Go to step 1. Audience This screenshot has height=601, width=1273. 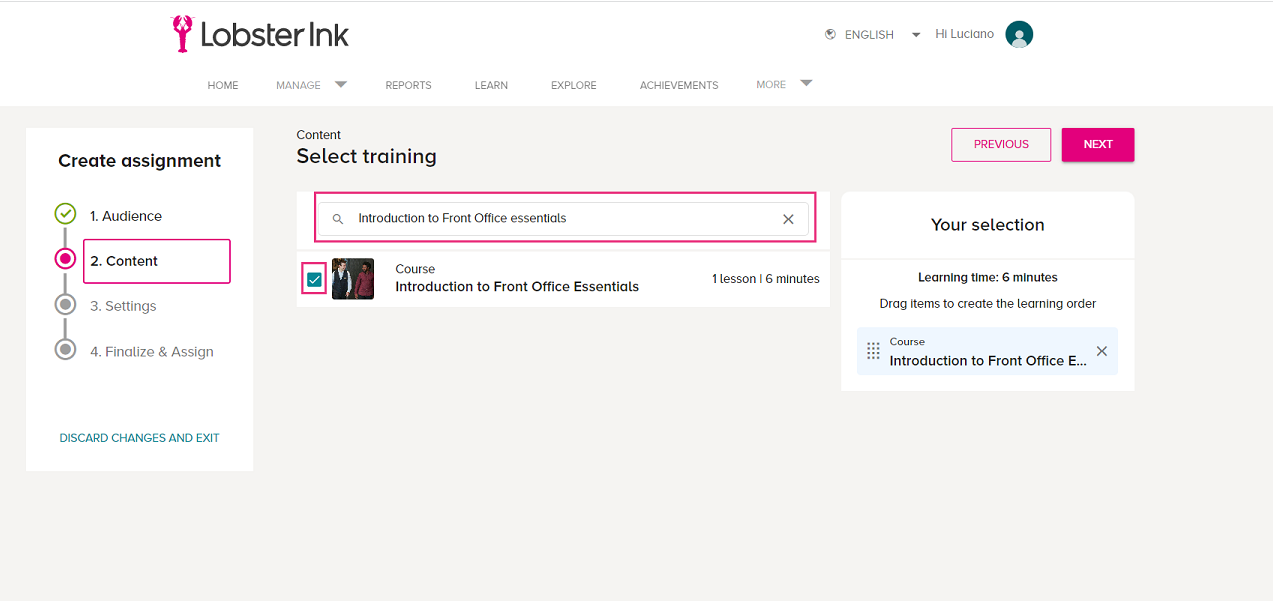tap(126, 216)
